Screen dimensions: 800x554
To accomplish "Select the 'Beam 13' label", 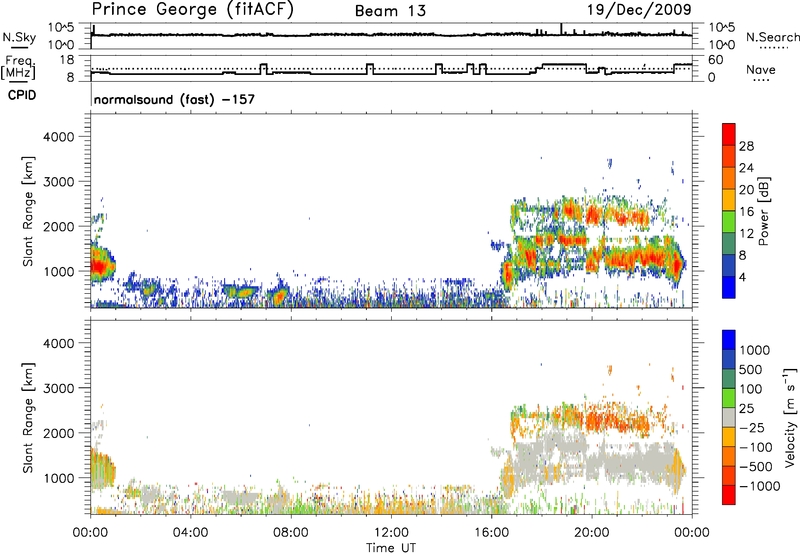I will click(390, 11).
